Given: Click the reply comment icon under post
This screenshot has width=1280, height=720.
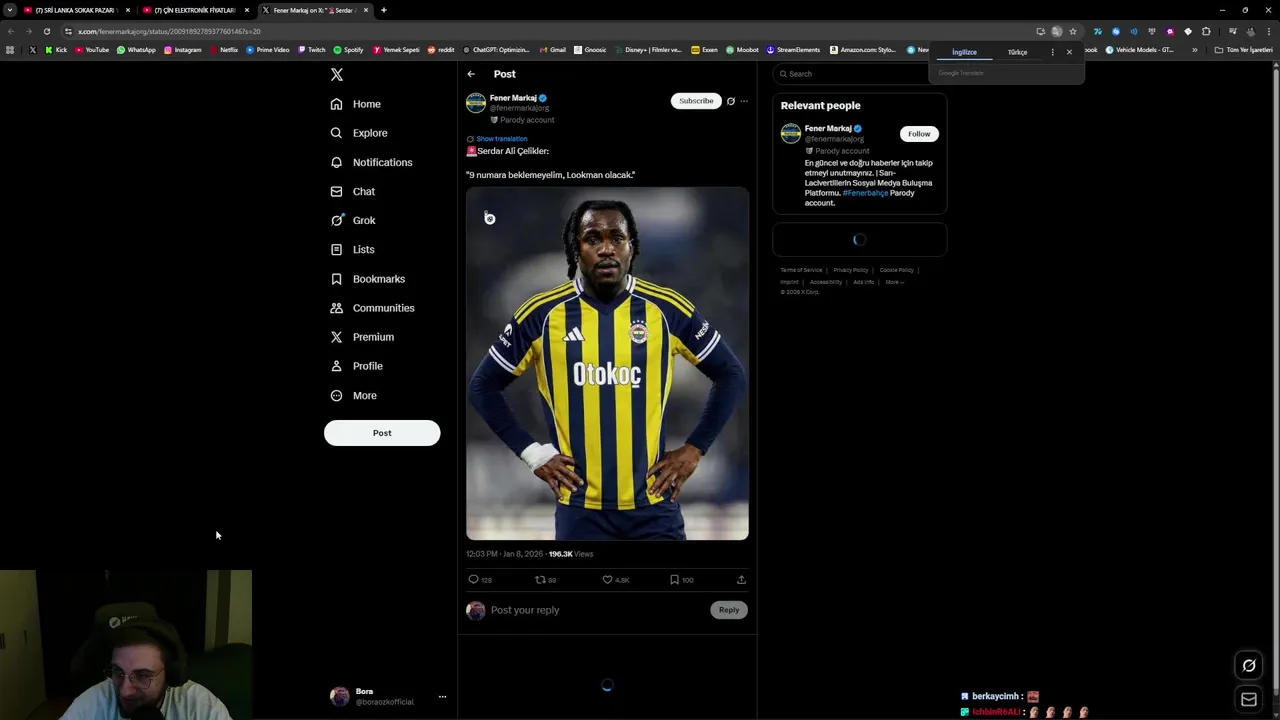Looking at the screenshot, I should [474, 579].
